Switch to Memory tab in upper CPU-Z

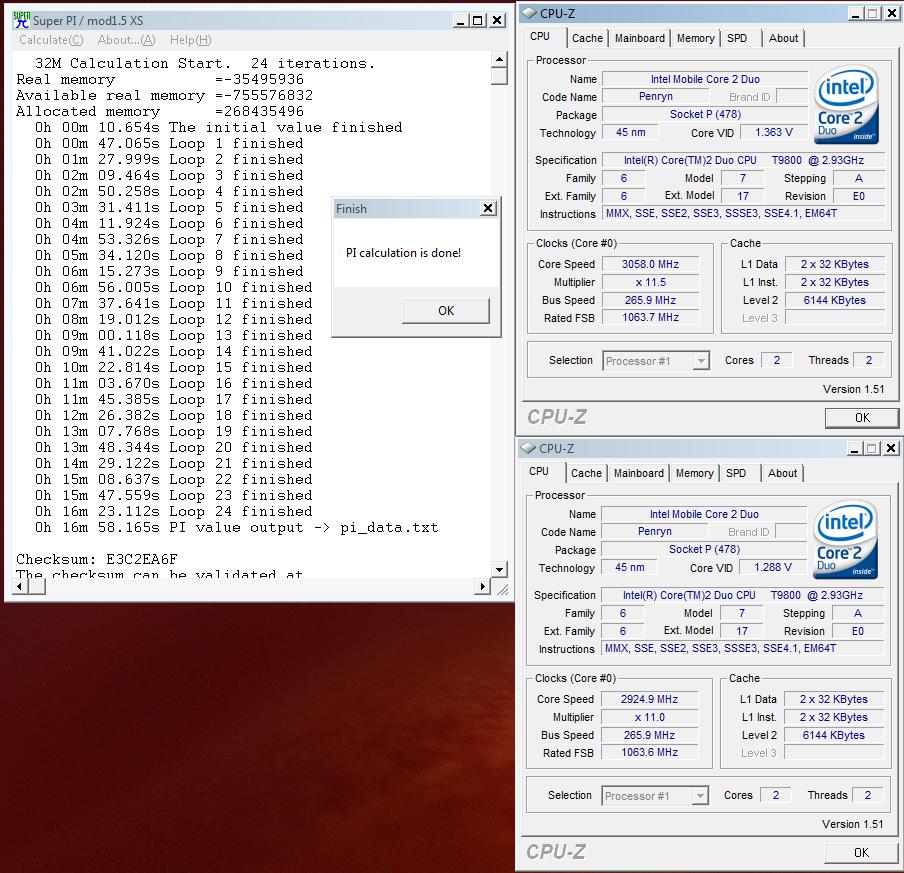(695, 38)
